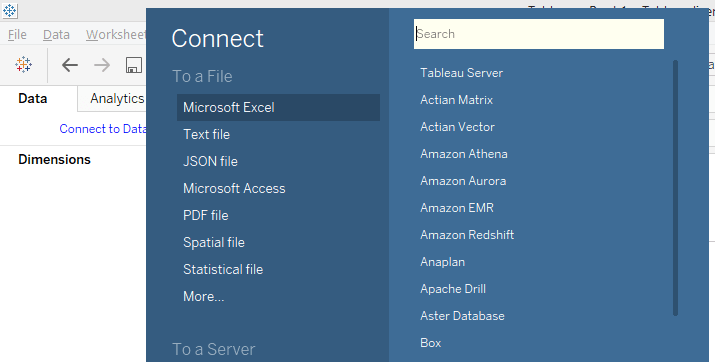Click the back arrow undo icon

click(x=70, y=65)
